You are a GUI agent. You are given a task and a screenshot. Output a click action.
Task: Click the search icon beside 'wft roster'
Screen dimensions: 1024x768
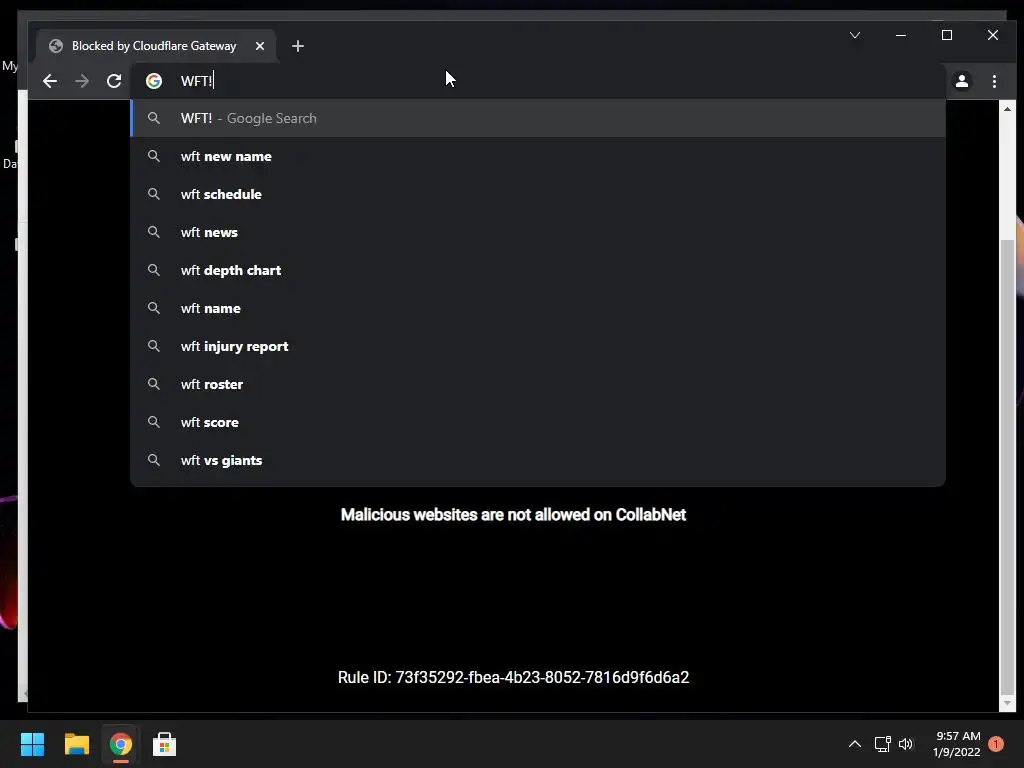(153, 384)
